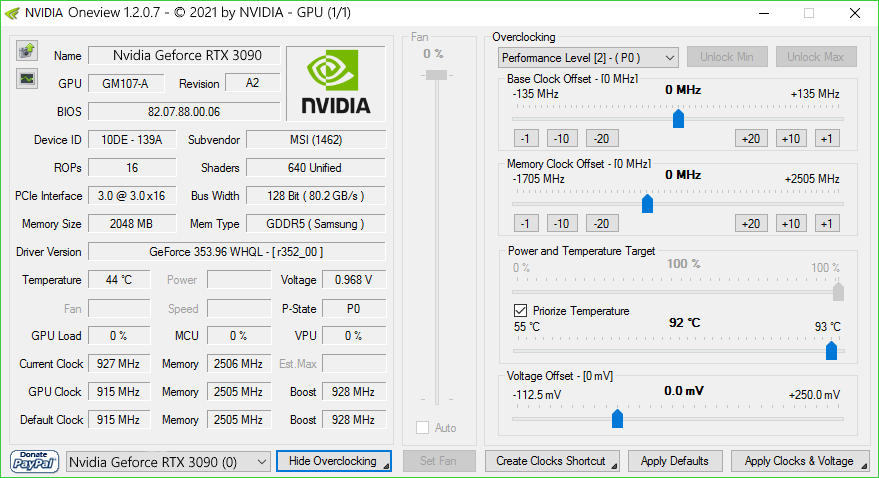Minimize the NVIDIA Oneview window
Screen dimensions: 879x478
(x=765, y=13)
